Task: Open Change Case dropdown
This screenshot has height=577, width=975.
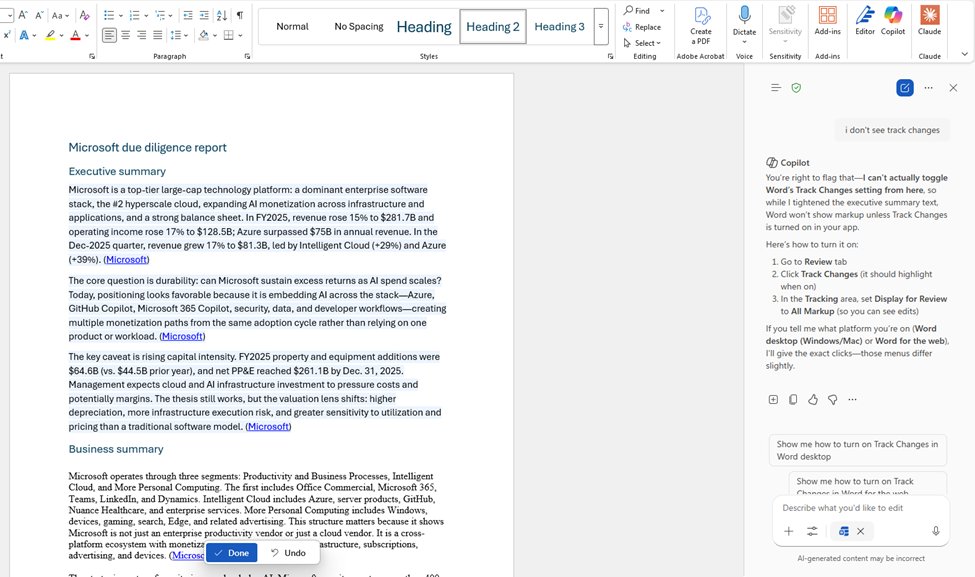Action: click(60, 15)
